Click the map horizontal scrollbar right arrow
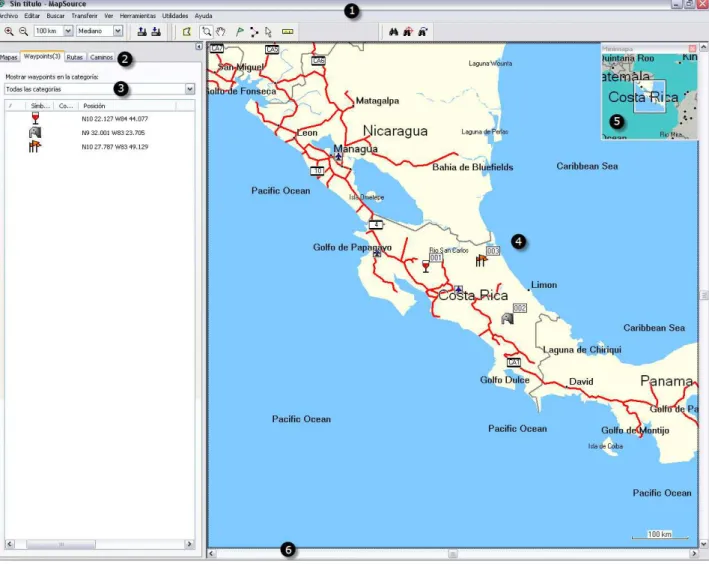The image size is (709, 564). point(694,554)
